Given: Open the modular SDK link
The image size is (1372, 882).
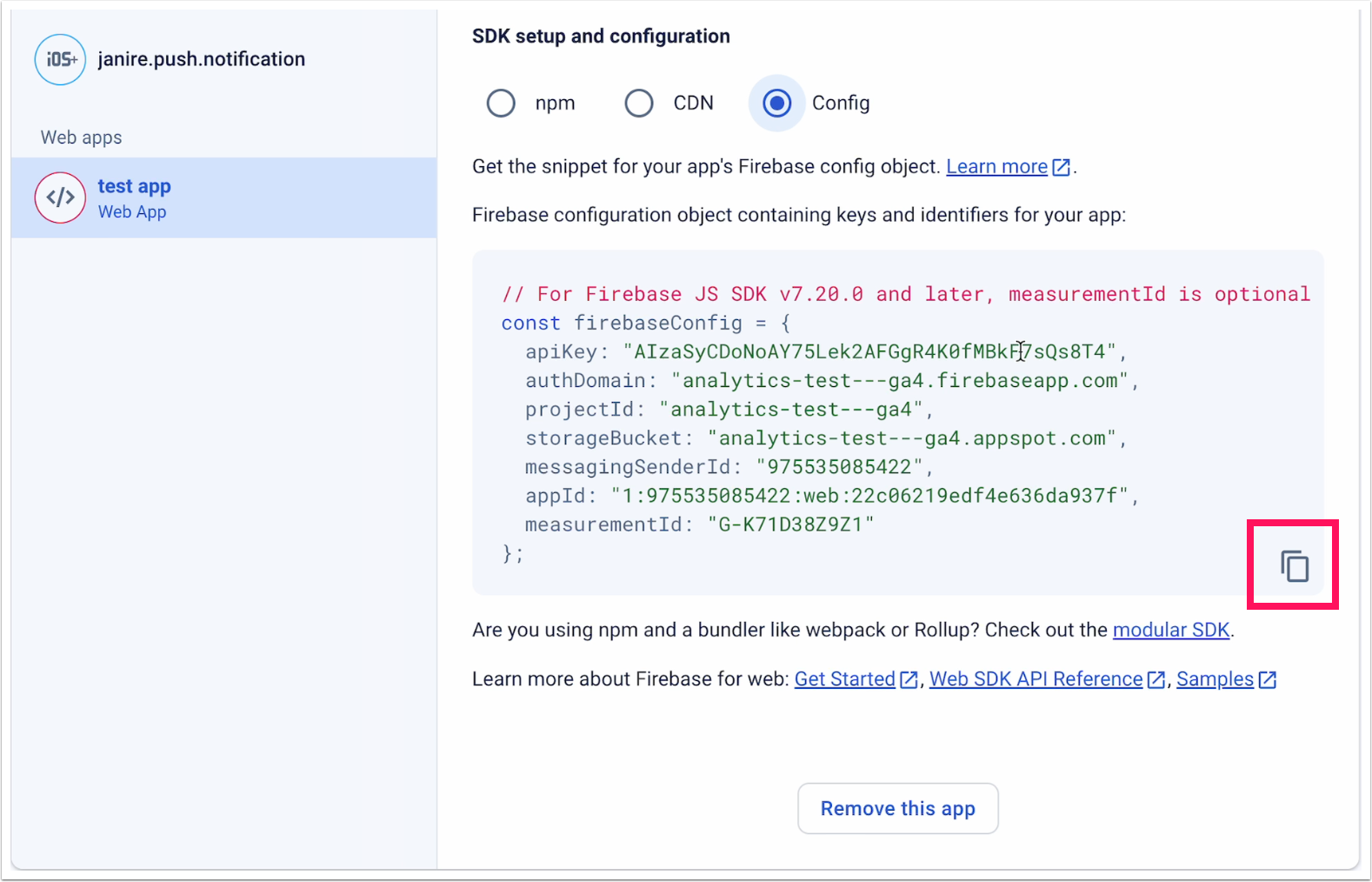Looking at the screenshot, I should pyautogui.click(x=1171, y=630).
